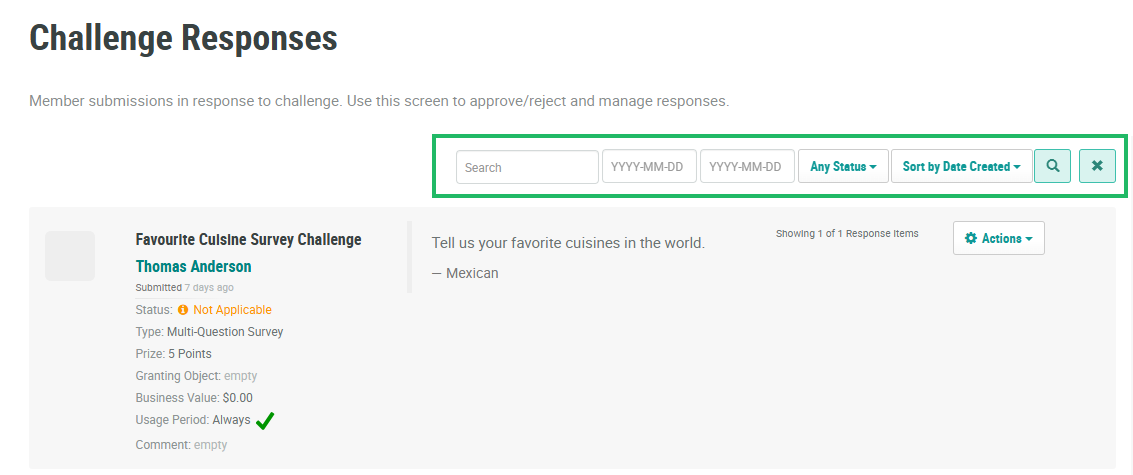Click the 'Tell us your favorite cuisines' question text
The width and height of the screenshot is (1133, 475).
pos(568,243)
